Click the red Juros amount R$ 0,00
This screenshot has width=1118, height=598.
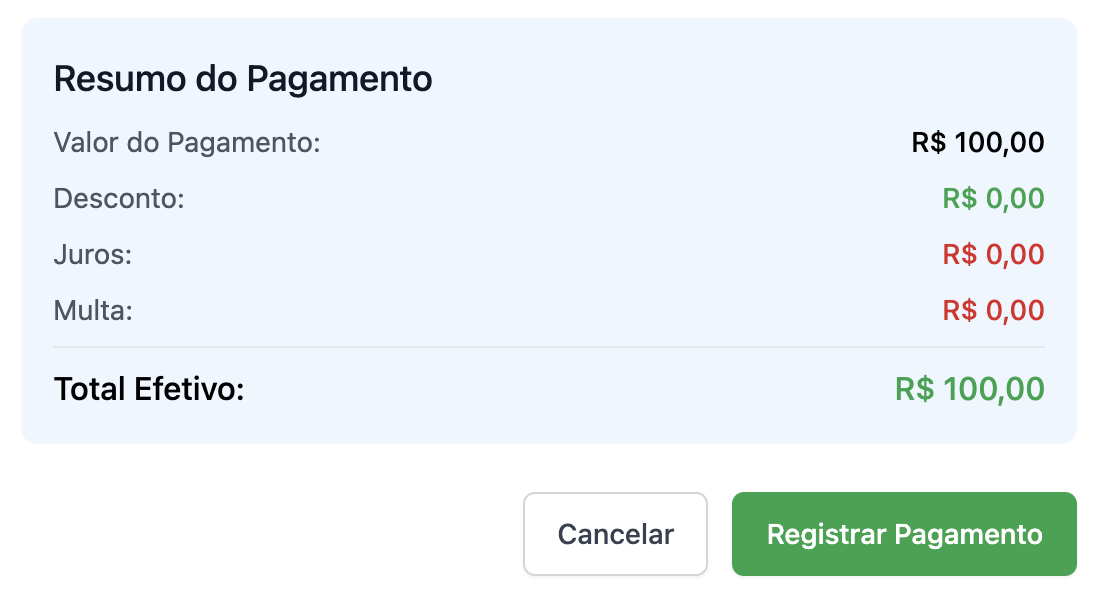click(x=993, y=255)
